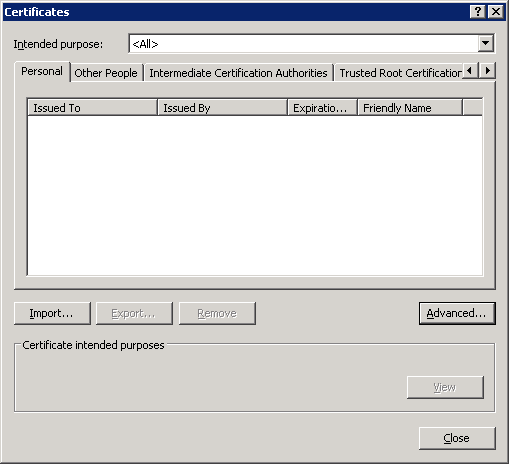Click the tab strip left scroll arrow
Screen dimensions: 509x464
[x=470, y=70]
